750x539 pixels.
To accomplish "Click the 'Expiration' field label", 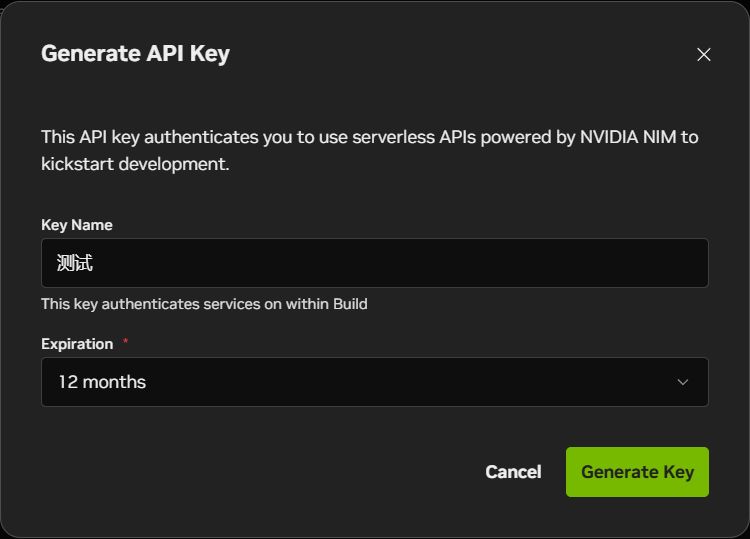I will click(x=77, y=344).
